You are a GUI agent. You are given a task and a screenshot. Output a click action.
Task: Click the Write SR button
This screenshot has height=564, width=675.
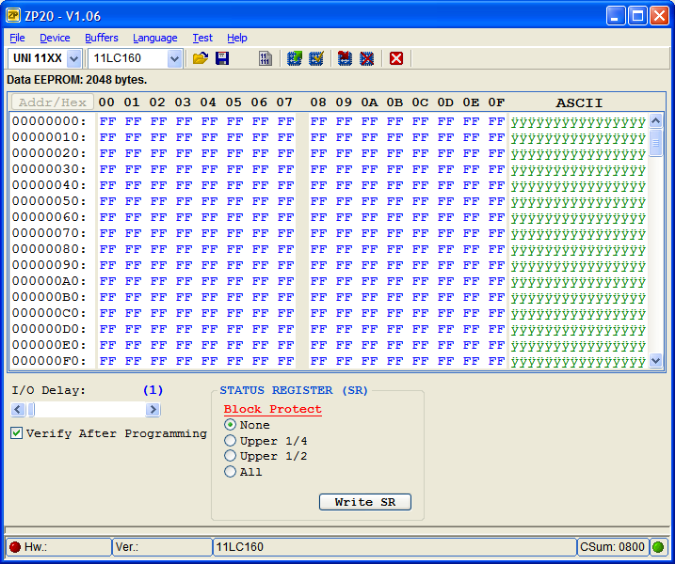click(x=365, y=502)
